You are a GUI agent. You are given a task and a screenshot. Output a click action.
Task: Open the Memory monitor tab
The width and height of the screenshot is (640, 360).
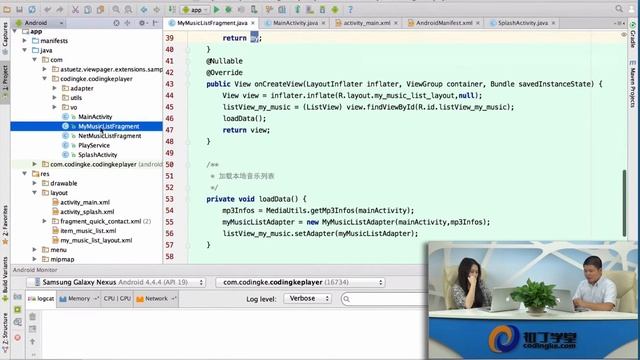click(78, 299)
